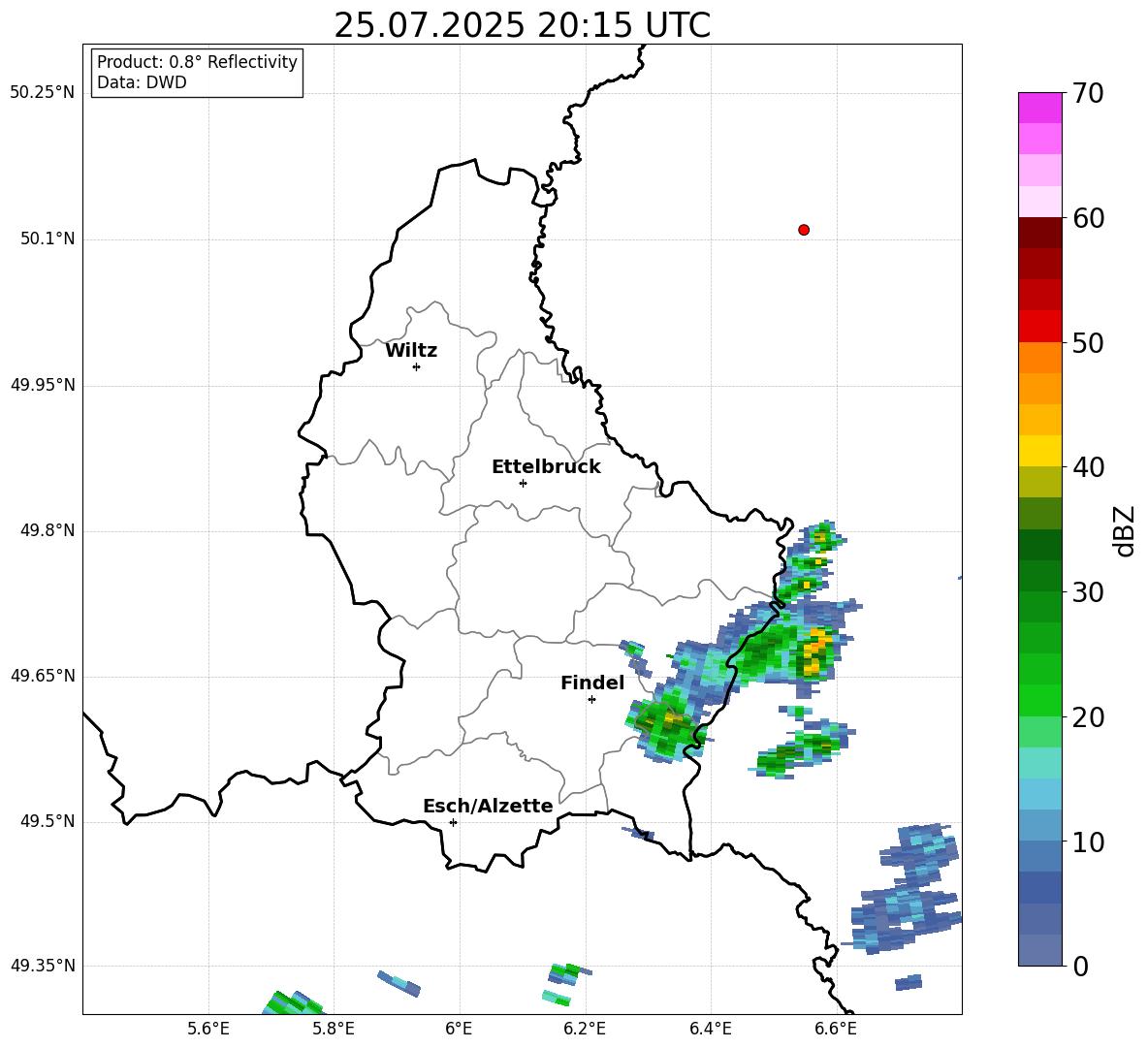Click the 30 tick on the colorbar
The height and width of the screenshot is (1048, 1148).
[x=1087, y=592]
